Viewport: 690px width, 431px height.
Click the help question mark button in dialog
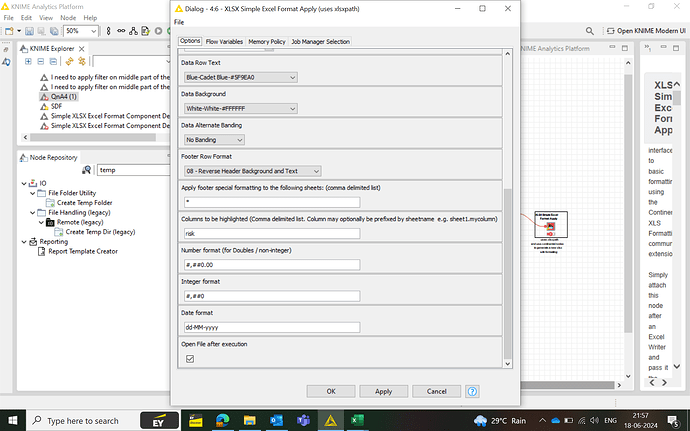pyautogui.click(x=471, y=391)
